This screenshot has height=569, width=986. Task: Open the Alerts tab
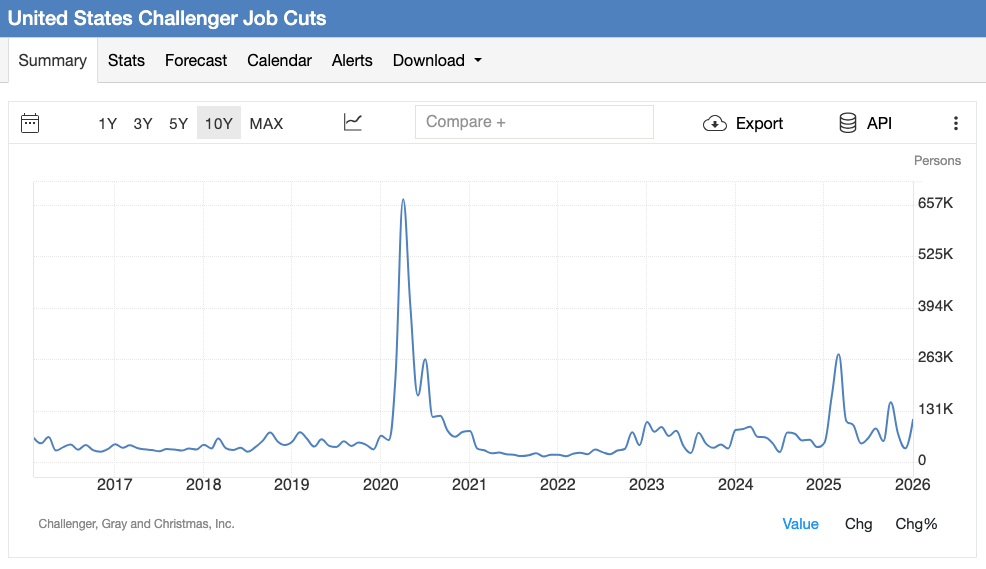pos(352,60)
